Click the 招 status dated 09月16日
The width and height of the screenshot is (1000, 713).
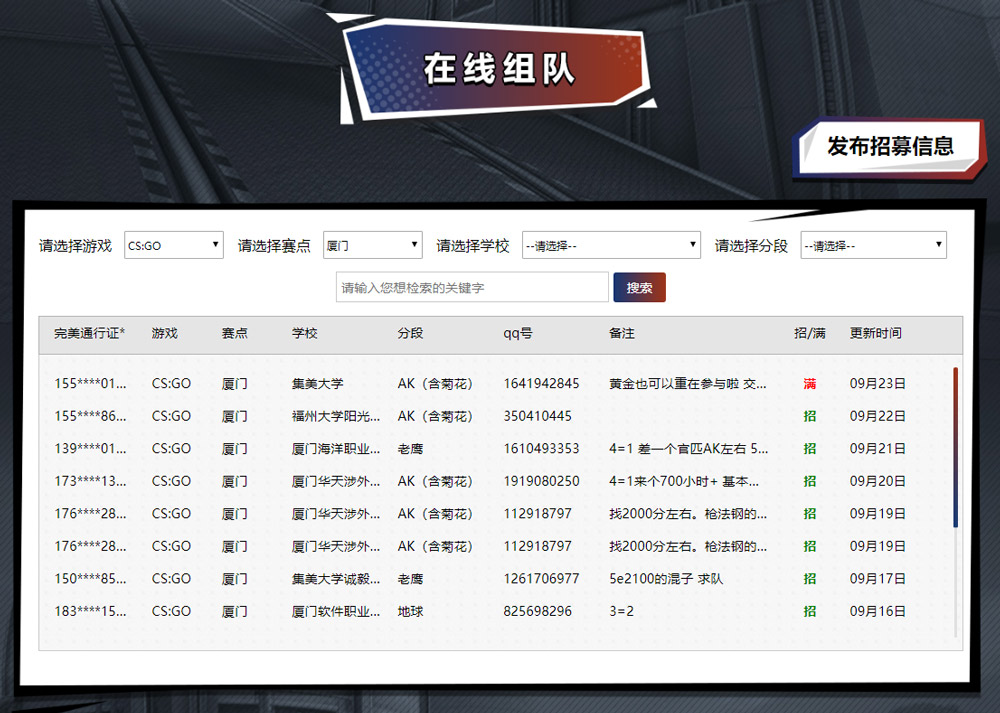click(x=811, y=611)
